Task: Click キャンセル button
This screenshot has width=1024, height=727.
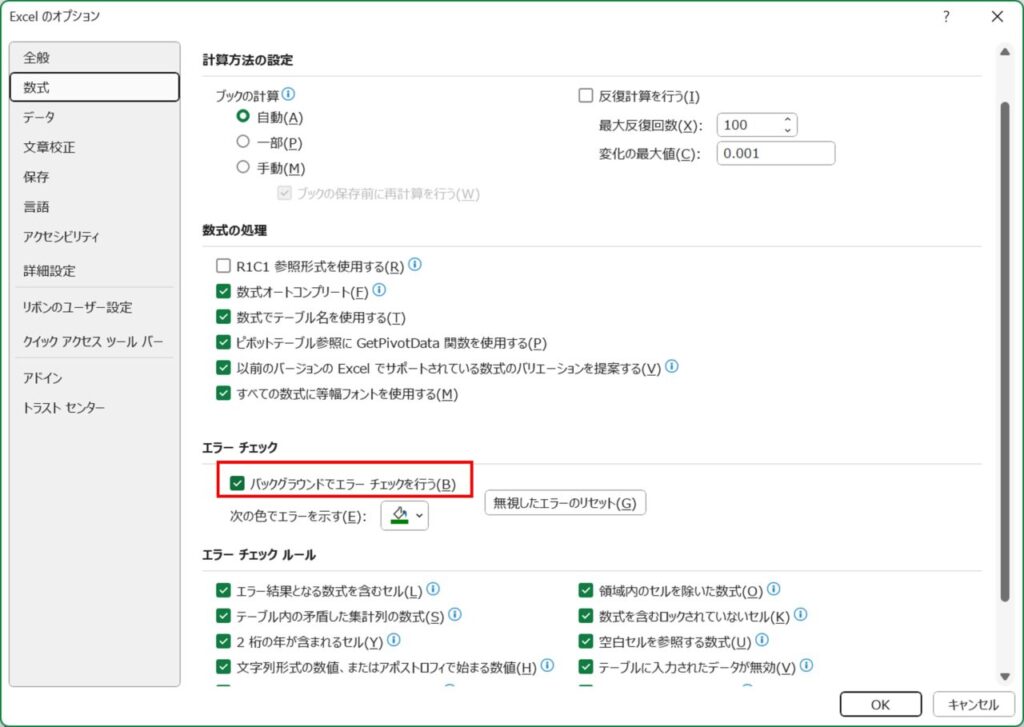Action: 973,705
